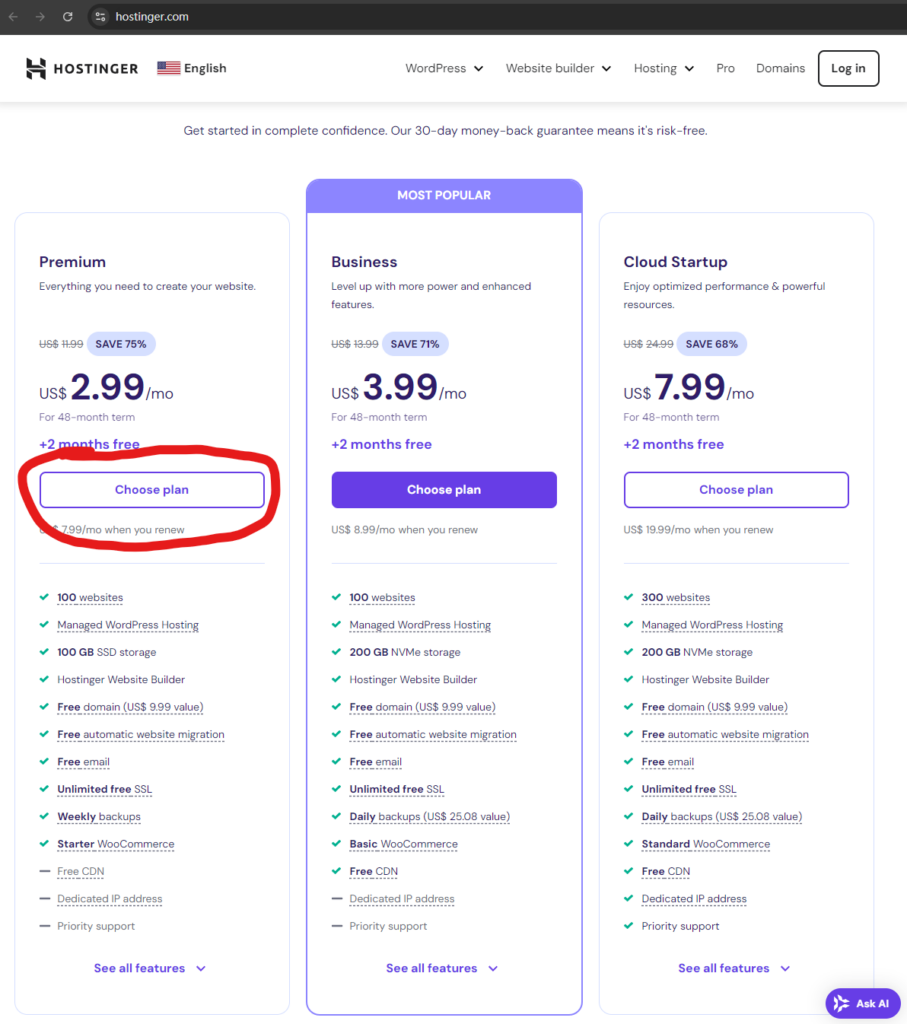
Task: Open the Pro menu item
Action: click(x=725, y=68)
